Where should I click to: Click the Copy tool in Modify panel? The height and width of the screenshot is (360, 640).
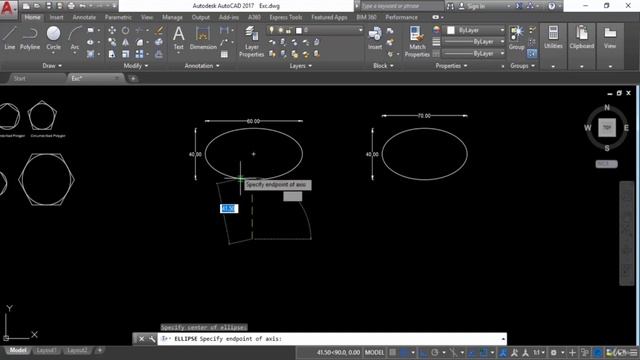112,42
